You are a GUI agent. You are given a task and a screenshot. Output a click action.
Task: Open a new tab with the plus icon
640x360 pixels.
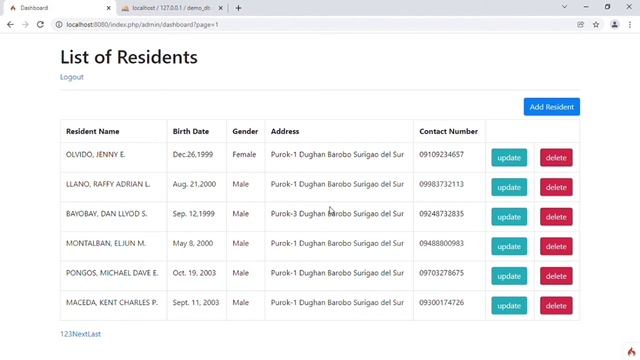238,8
